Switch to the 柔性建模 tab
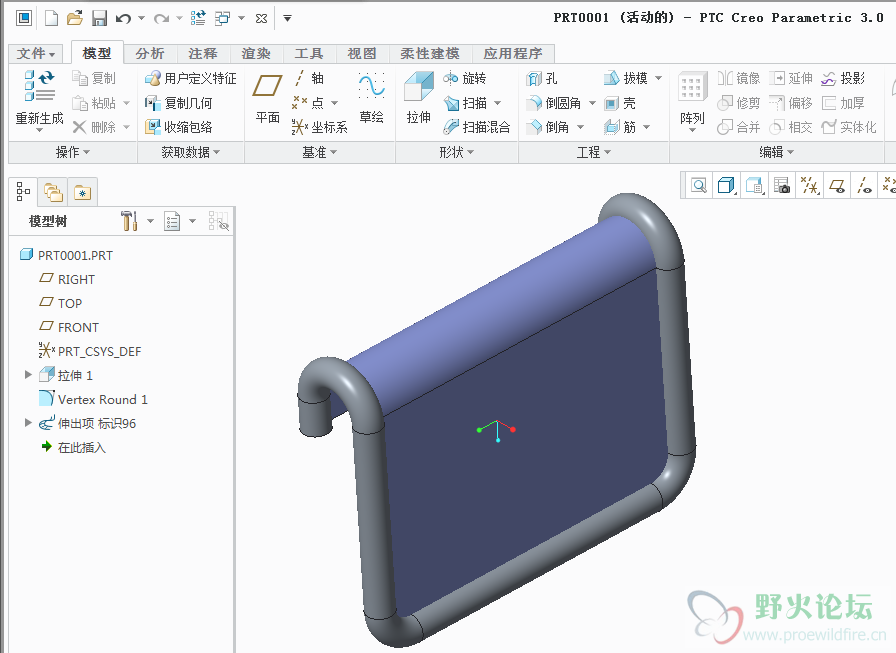The height and width of the screenshot is (653, 896). [x=430, y=54]
